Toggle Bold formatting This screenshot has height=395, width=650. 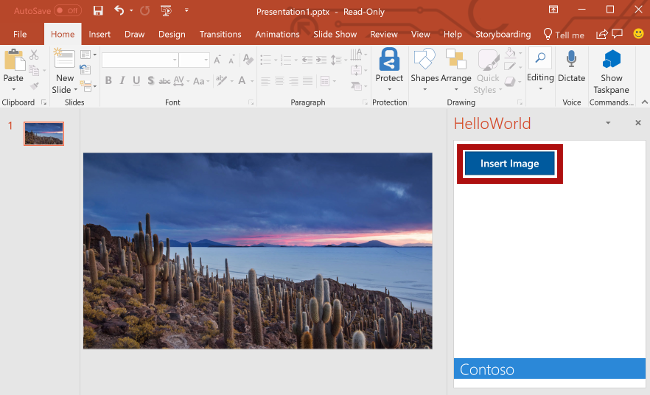click(108, 80)
